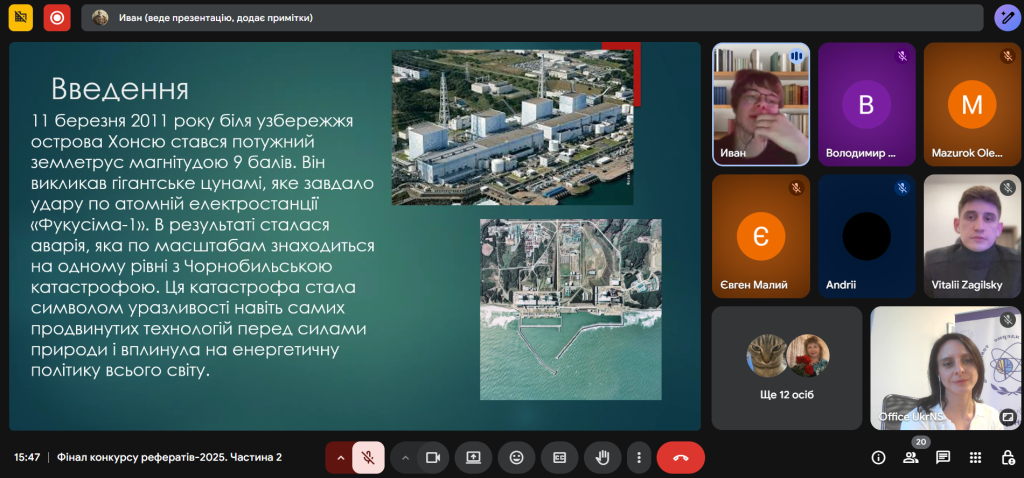Toggle the camera on or off
1024x478 pixels.
pos(433,457)
